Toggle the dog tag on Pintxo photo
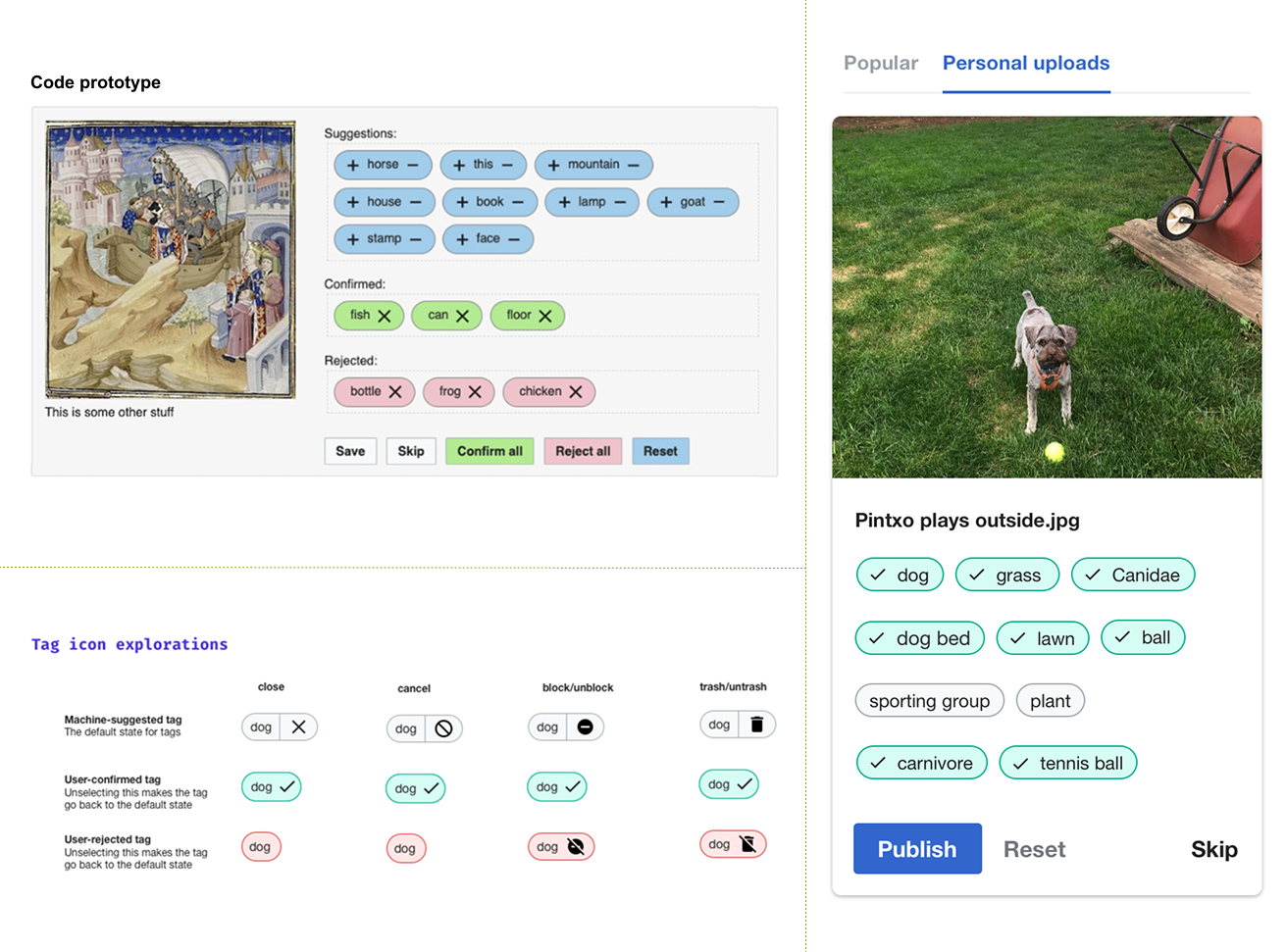The width and height of the screenshot is (1287, 952). [x=900, y=575]
